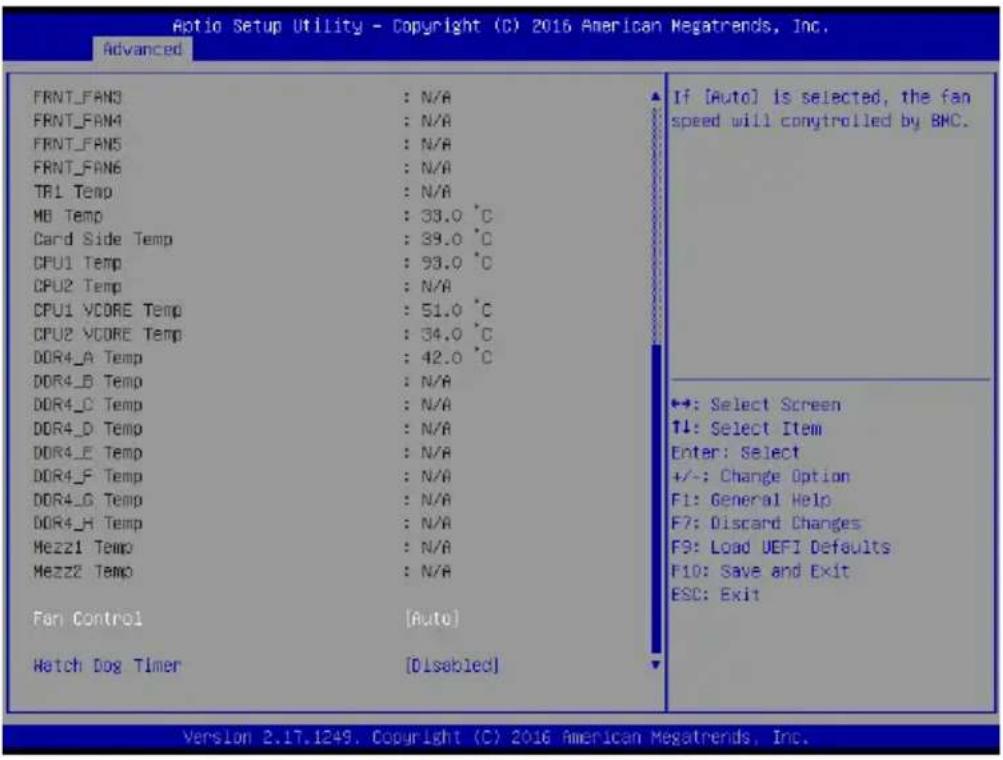The width and height of the screenshot is (1003, 760).
Task: Click the TR1 Temp row label
Action: (x=73, y=192)
